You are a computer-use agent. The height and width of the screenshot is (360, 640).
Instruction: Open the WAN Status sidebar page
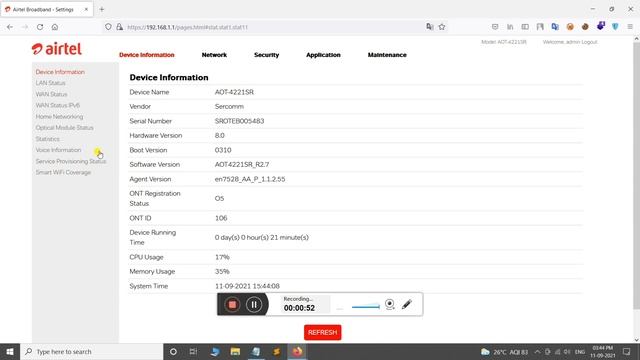pyautogui.click(x=51, y=94)
